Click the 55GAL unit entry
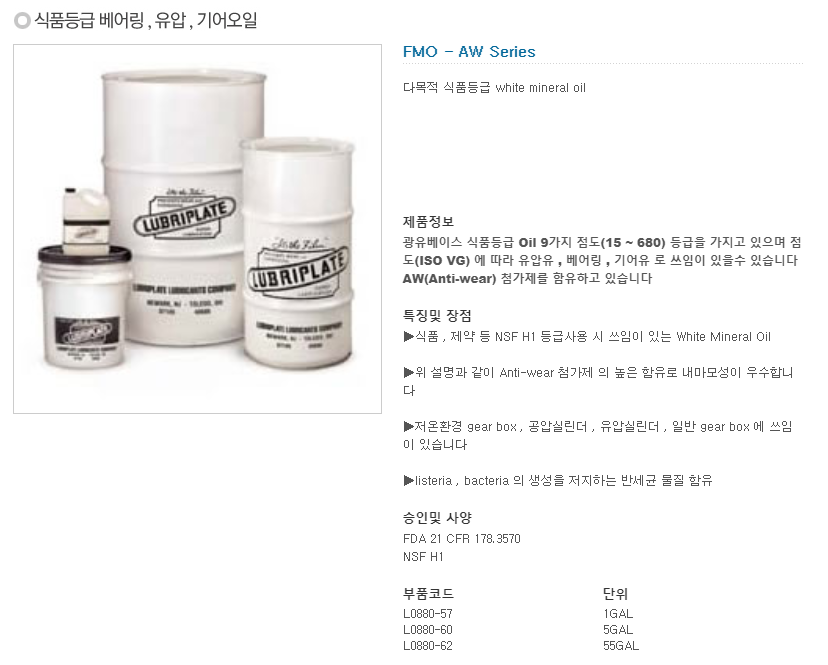 [621, 645]
